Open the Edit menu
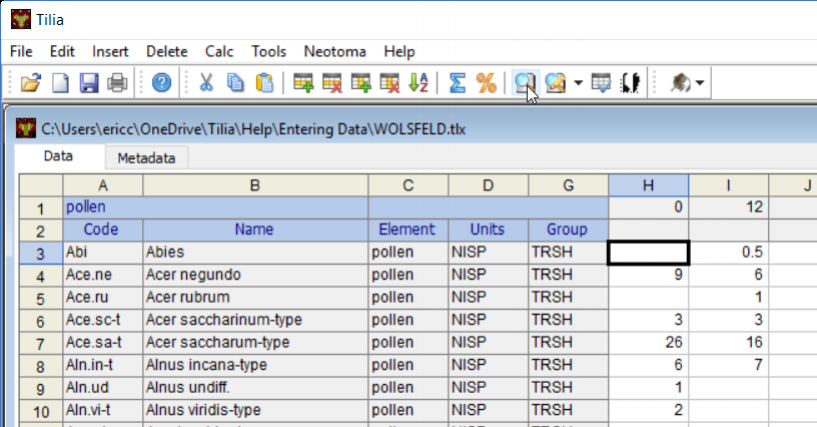817x427 pixels. [x=62, y=52]
